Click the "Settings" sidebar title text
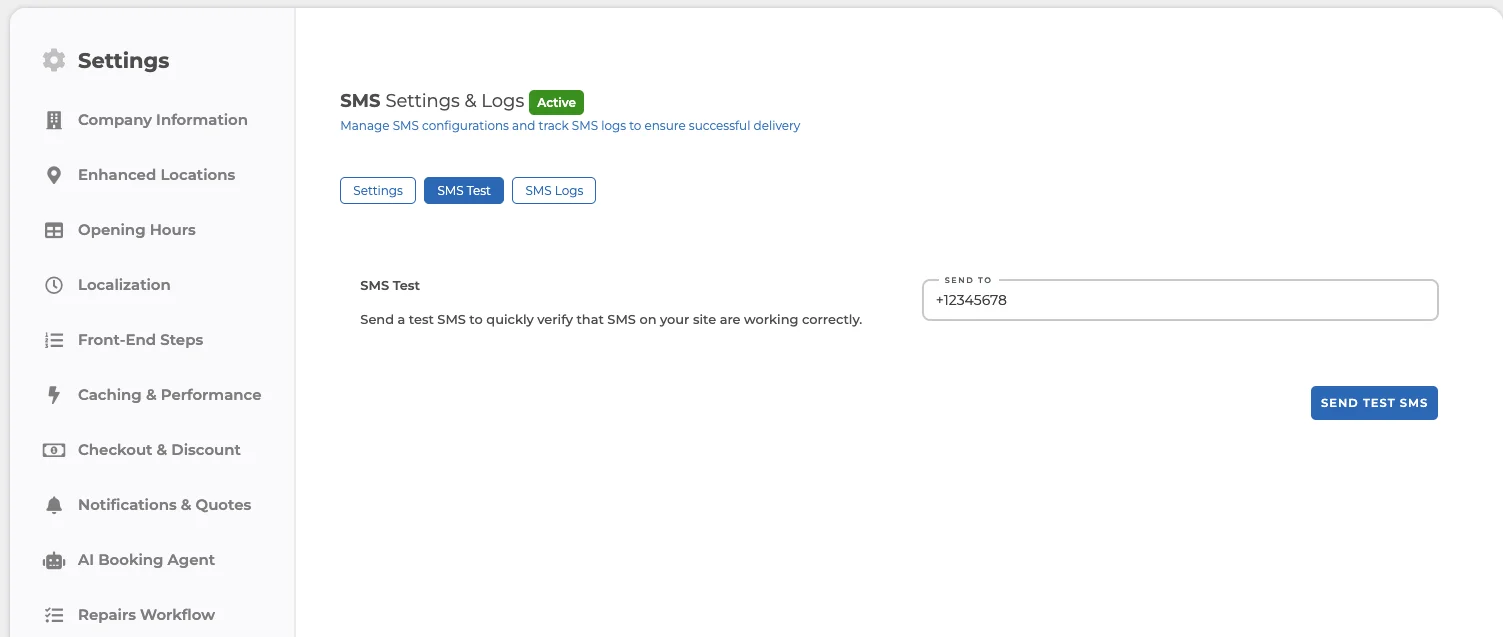The image size is (1503, 637). (124, 61)
